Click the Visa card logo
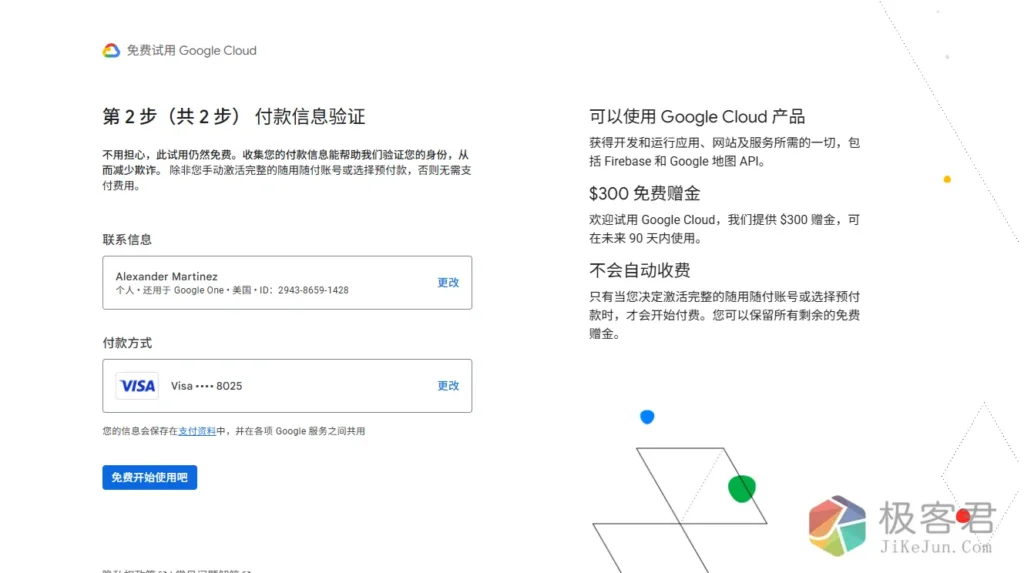1024x573 pixels. 137,386
